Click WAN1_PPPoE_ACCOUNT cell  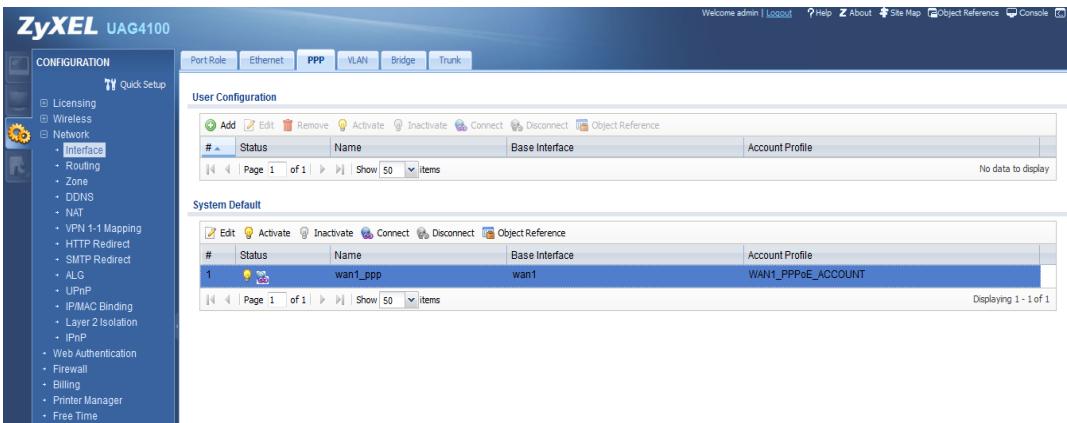tap(807, 275)
